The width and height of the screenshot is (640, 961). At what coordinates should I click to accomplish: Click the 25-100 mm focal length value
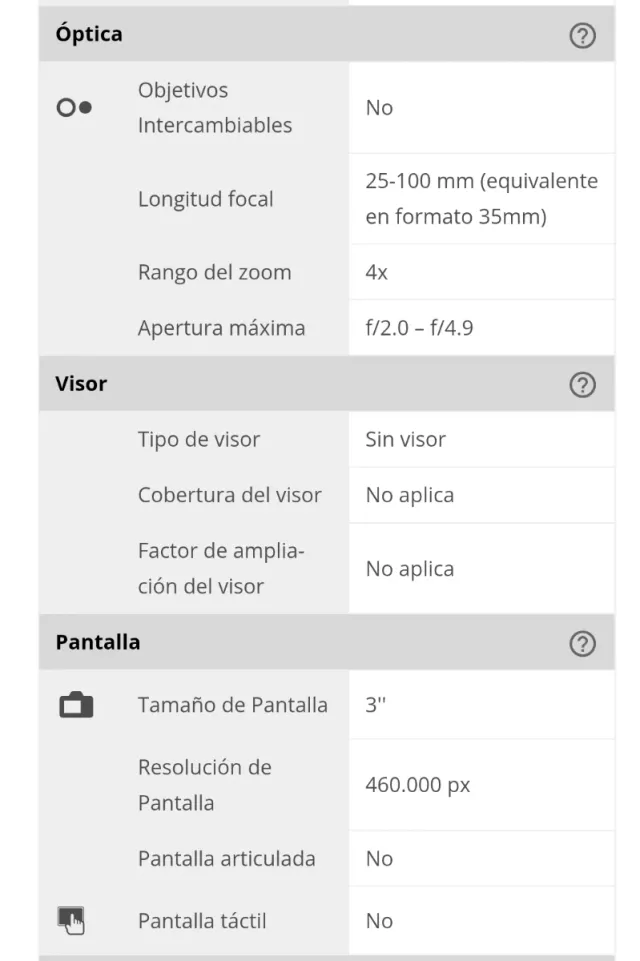click(x=481, y=199)
